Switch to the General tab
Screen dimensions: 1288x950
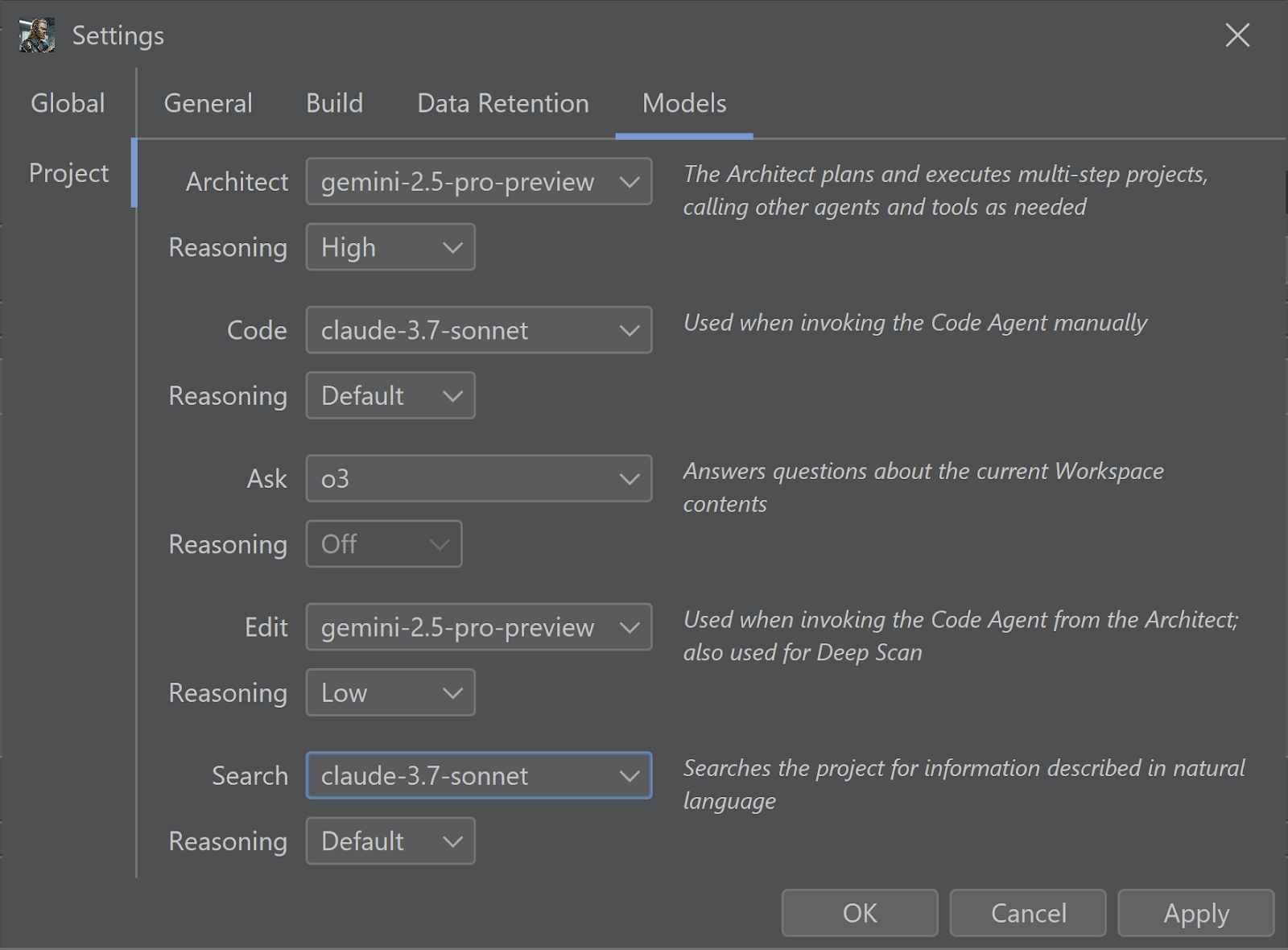tap(208, 104)
